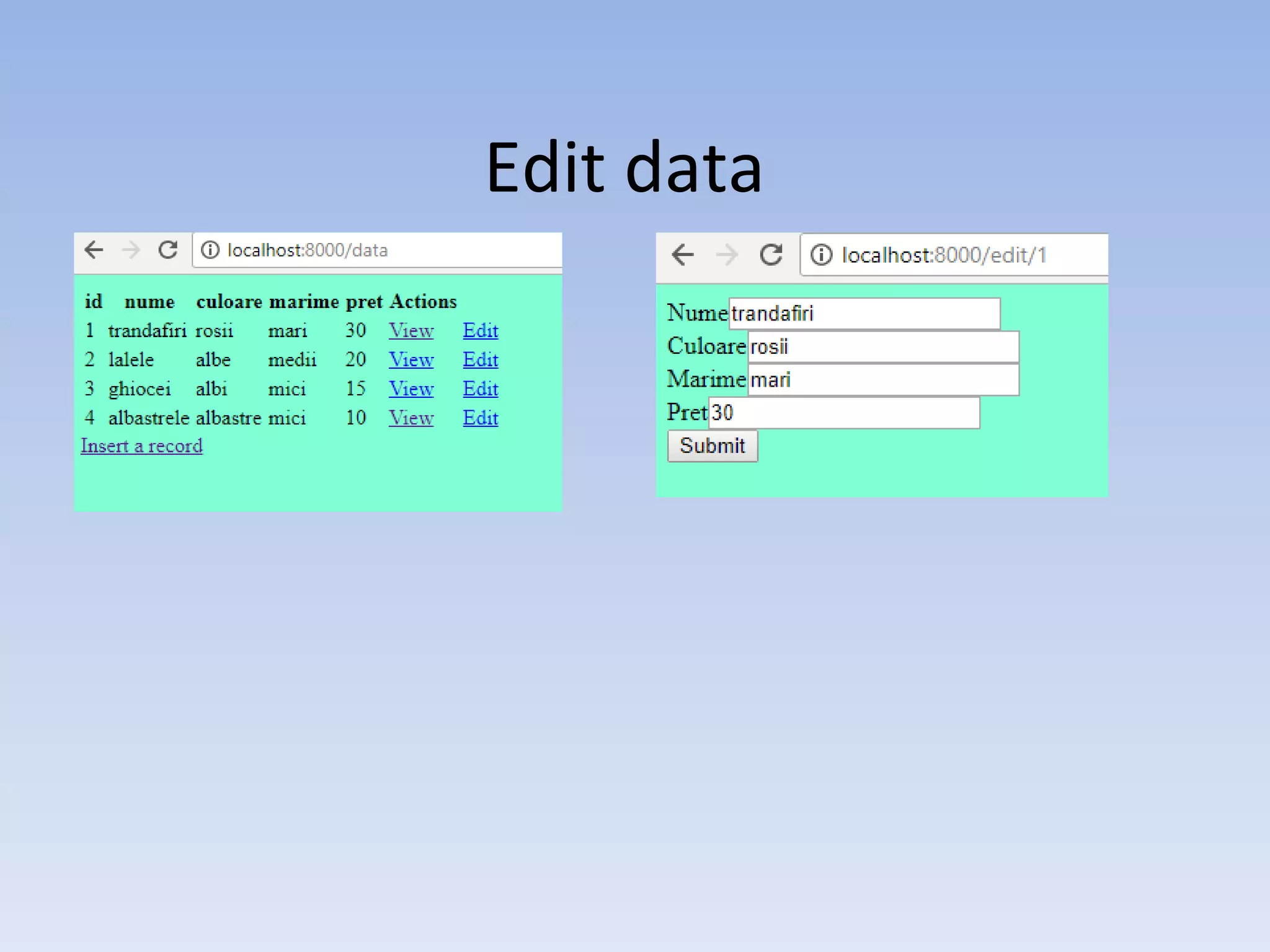The width and height of the screenshot is (1270, 952).
Task: Focus the Nume text field
Action: (x=864, y=314)
